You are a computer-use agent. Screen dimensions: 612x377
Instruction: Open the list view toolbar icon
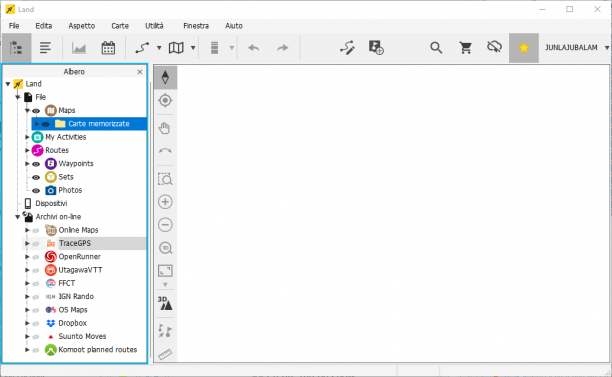click(x=46, y=48)
